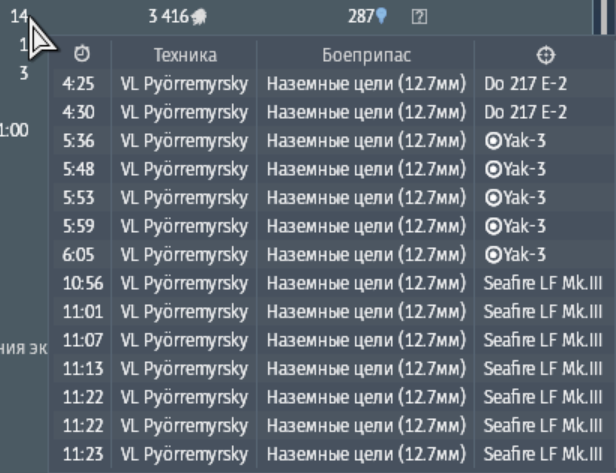Click the clock icon in the time column header
The width and height of the screenshot is (616, 473).
[82, 54]
